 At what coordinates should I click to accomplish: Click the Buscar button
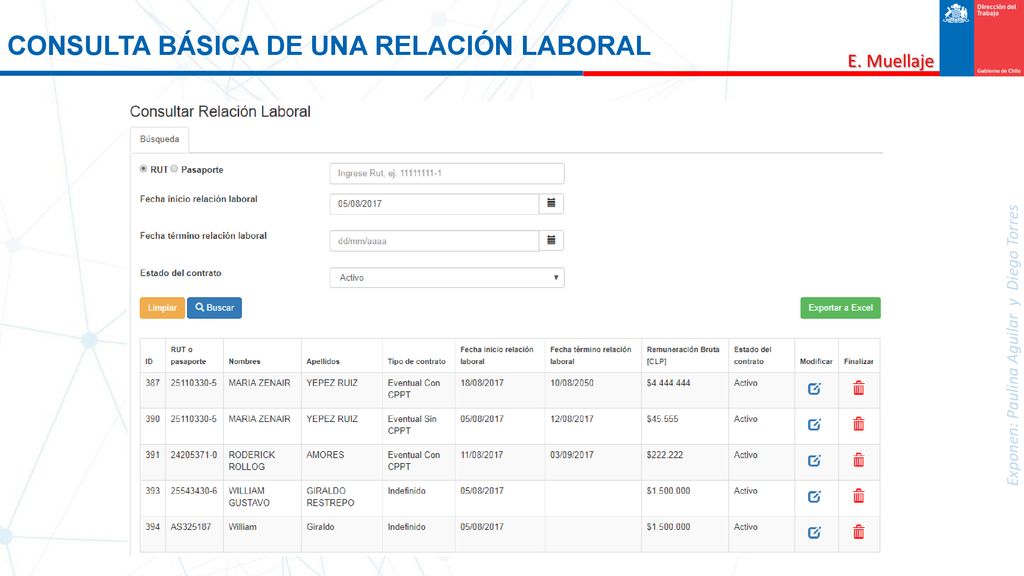point(214,308)
